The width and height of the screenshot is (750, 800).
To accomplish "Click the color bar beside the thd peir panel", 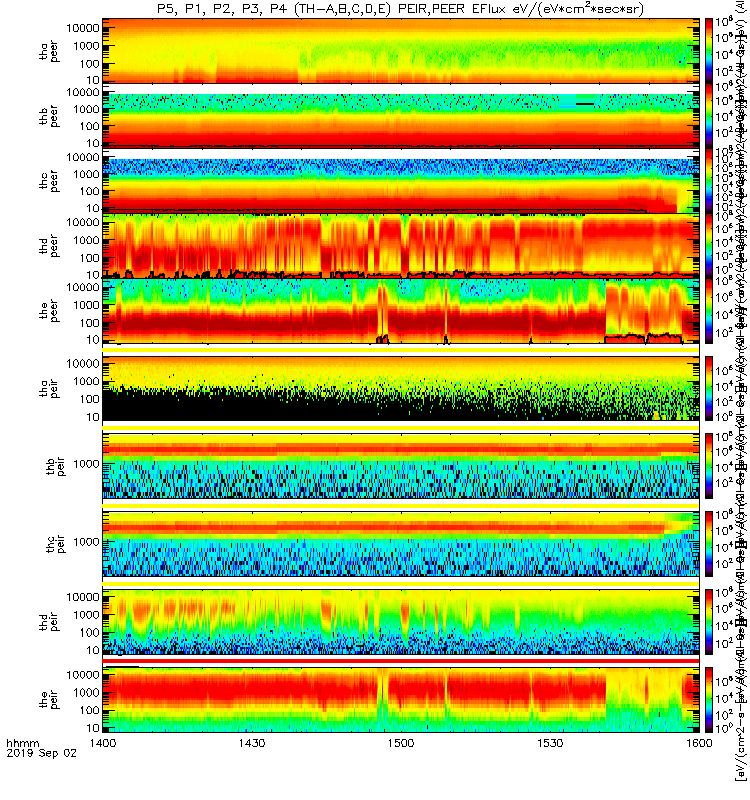I will tap(709, 621).
